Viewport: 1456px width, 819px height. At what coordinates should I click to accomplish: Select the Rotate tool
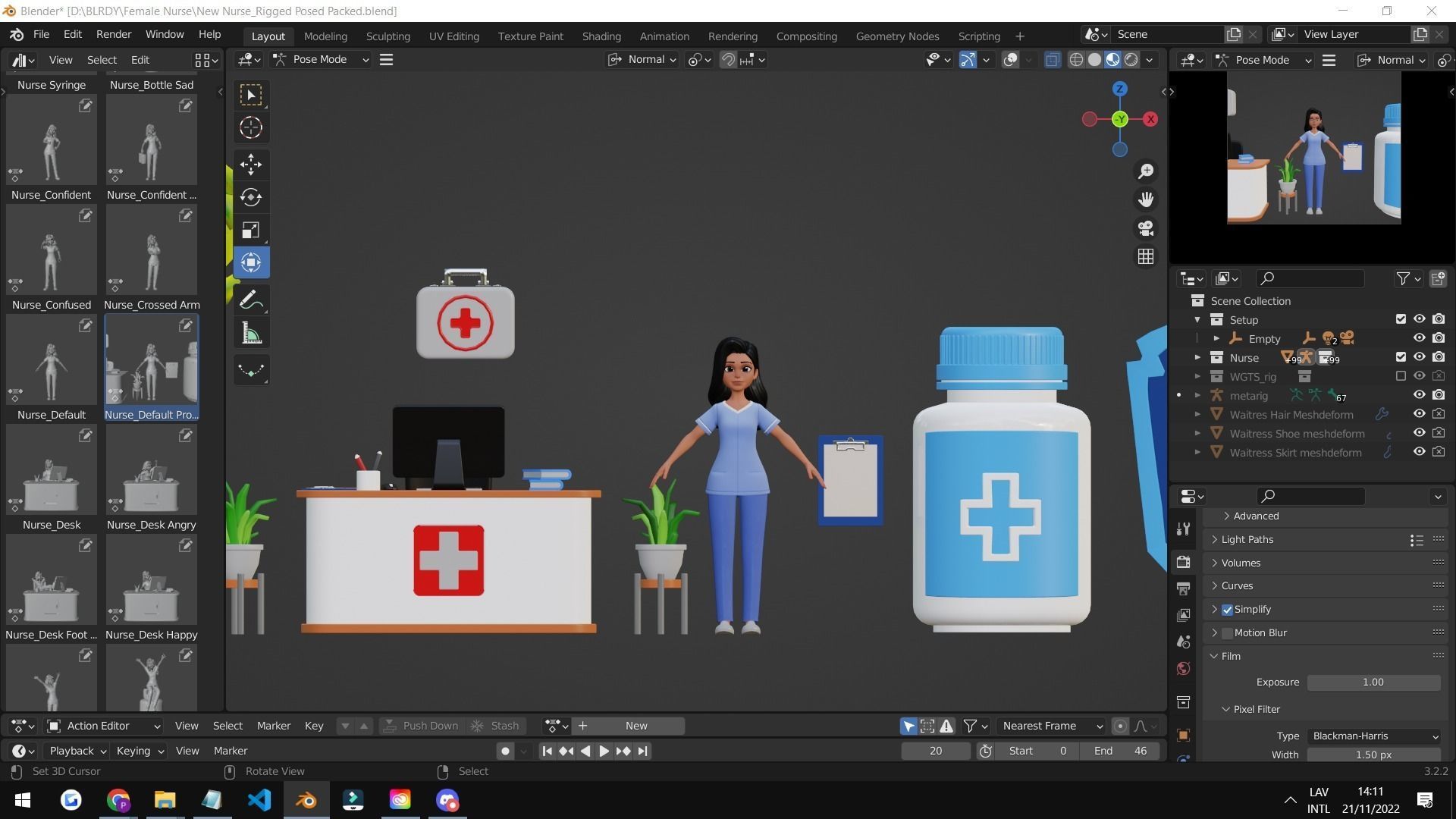point(251,197)
